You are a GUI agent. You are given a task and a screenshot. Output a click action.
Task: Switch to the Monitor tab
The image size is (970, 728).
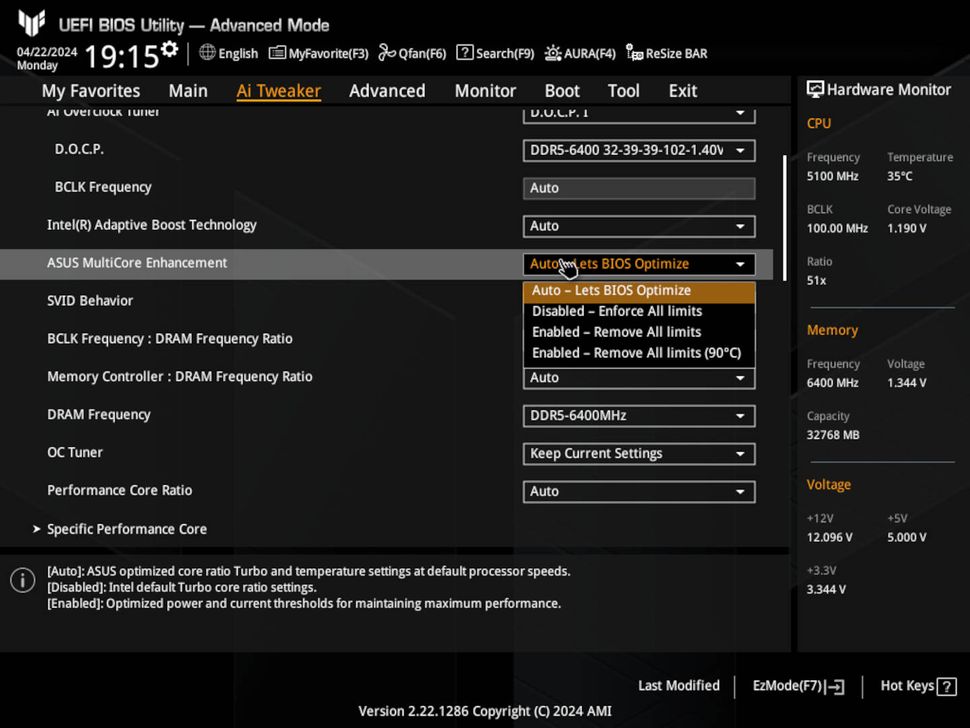click(x=485, y=90)
